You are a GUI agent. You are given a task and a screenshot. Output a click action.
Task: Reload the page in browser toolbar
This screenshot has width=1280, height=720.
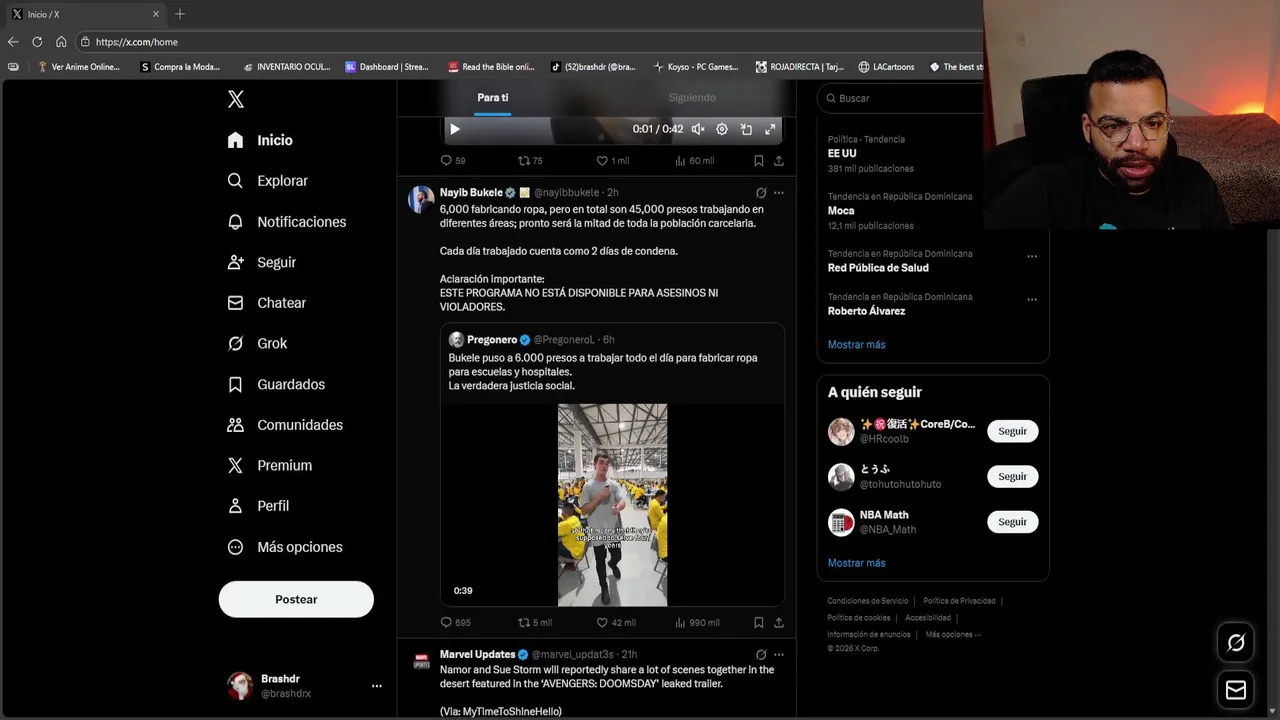click(37, 42)
